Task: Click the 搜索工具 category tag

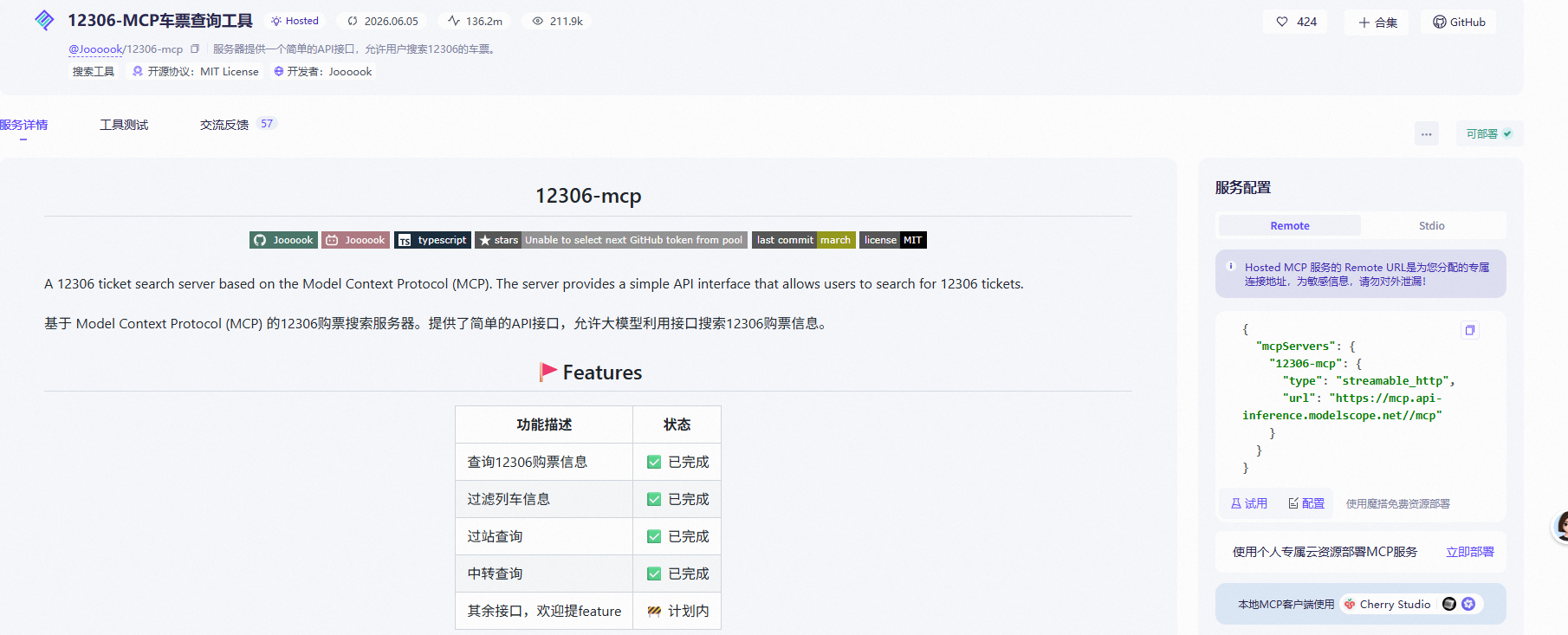Action: (x=94, y=72)
